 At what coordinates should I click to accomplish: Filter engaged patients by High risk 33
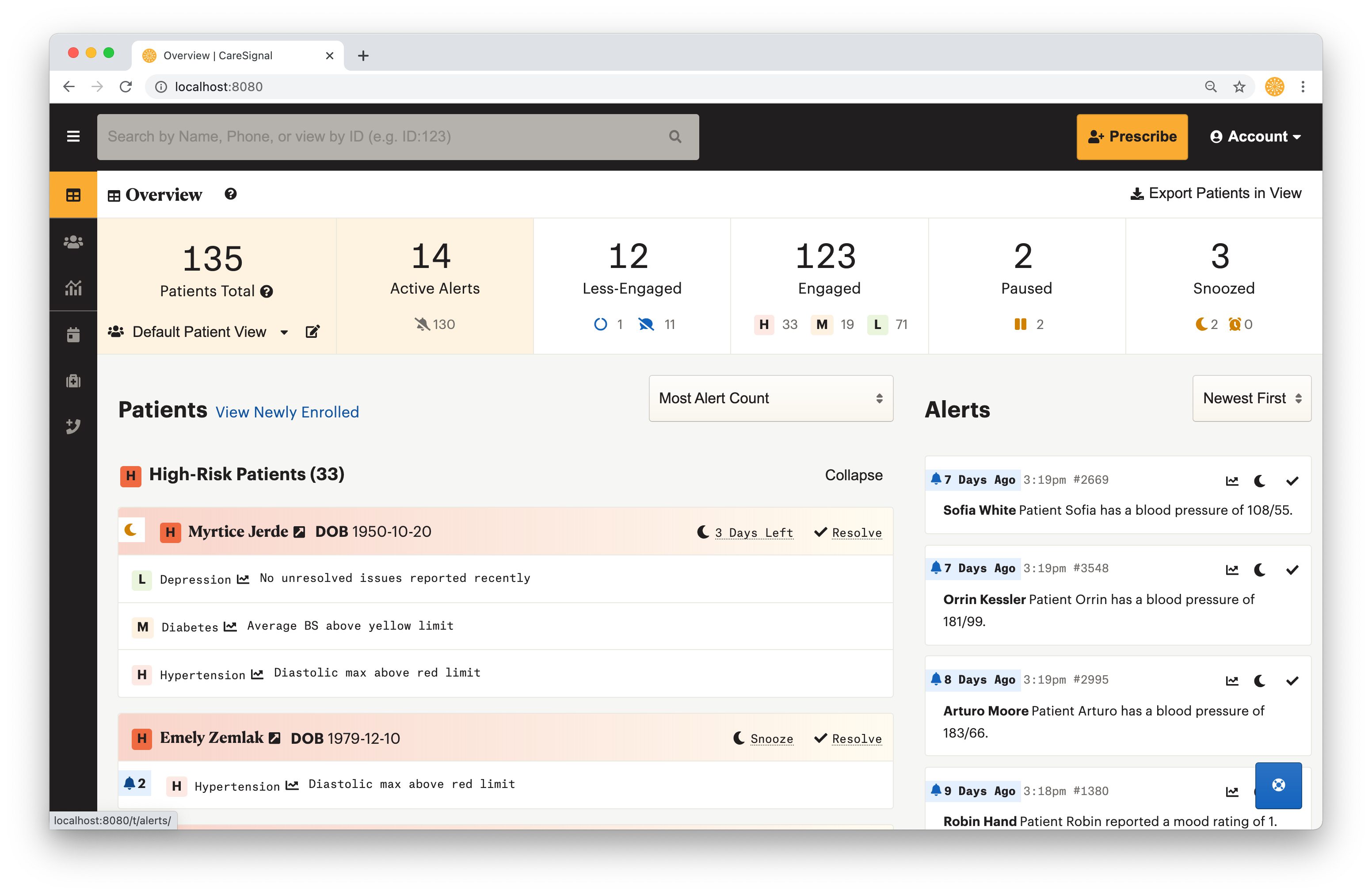[x=776, y=324]
